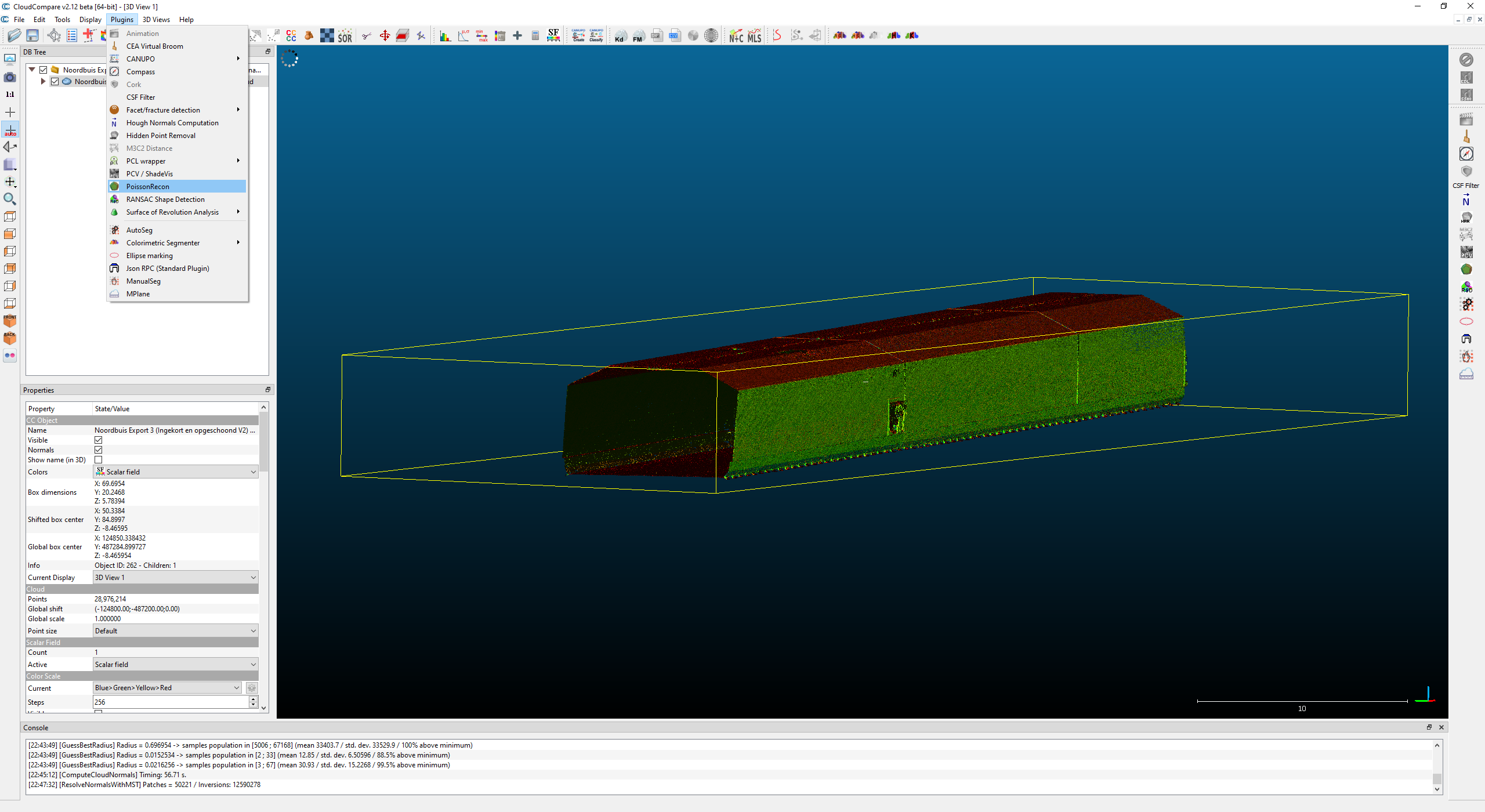Click the compass icon in right toolbar
This screenshot has width=1485, height=812.
[x=1466, y=154]
